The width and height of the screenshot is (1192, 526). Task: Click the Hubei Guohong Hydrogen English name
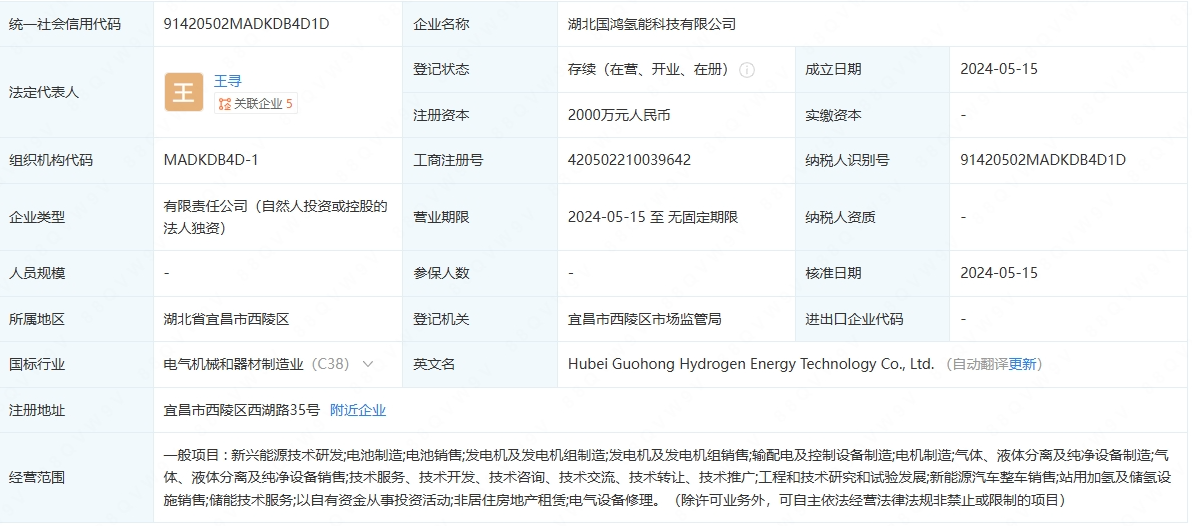[x=750, y=364]
